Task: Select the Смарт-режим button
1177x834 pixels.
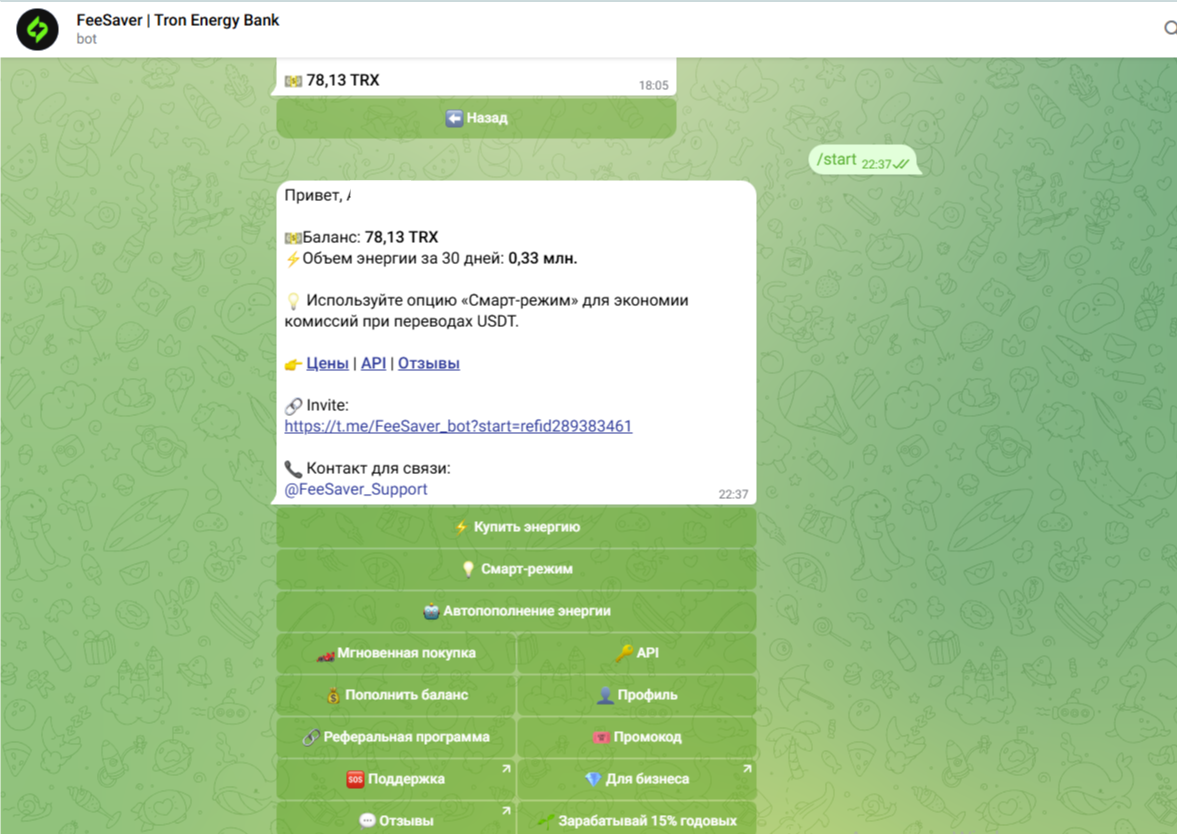Action: [516, 569]
